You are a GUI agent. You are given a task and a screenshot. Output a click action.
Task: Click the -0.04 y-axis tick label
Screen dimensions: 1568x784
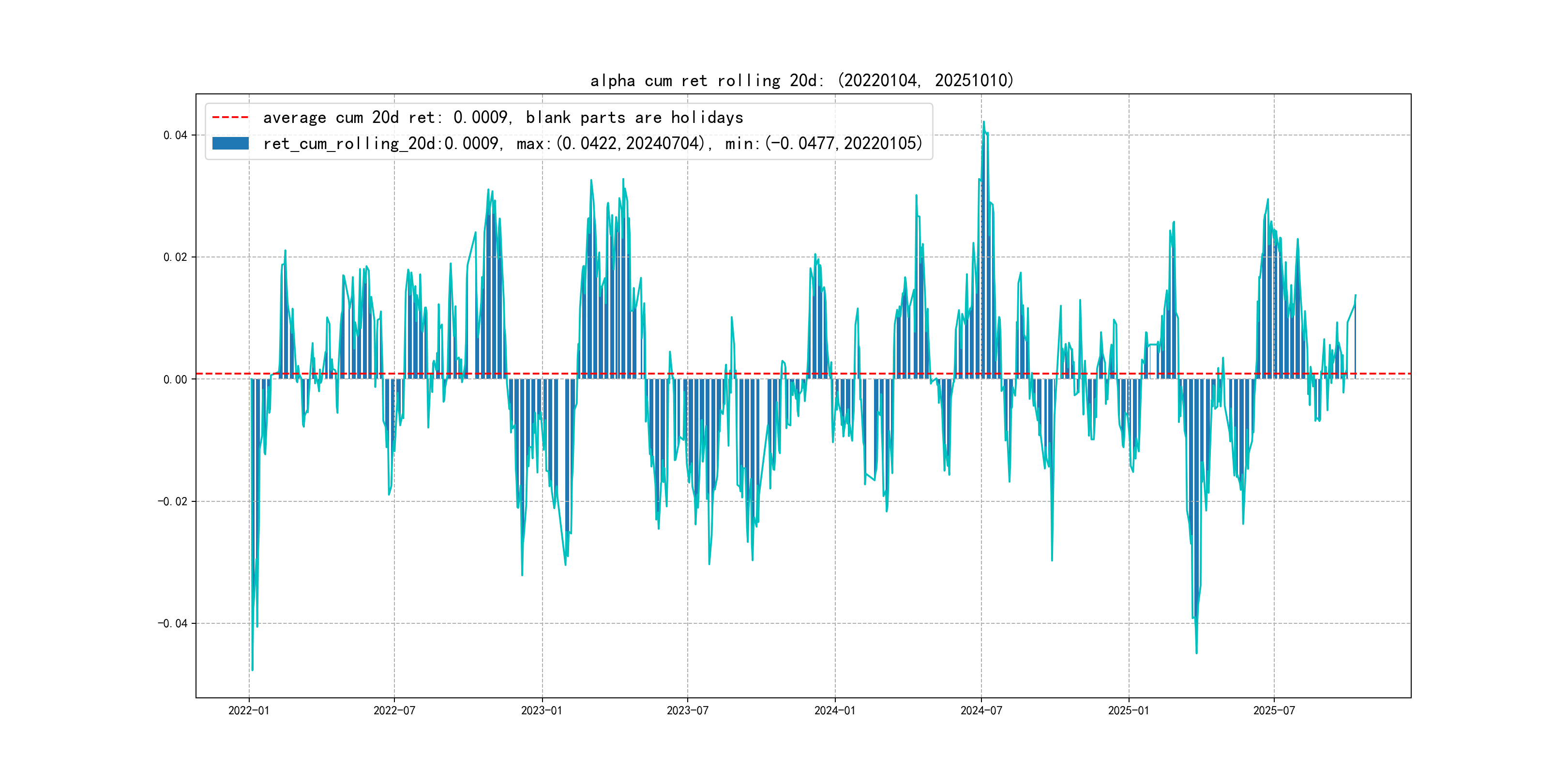pyautogui.click(x=172, y=623)
